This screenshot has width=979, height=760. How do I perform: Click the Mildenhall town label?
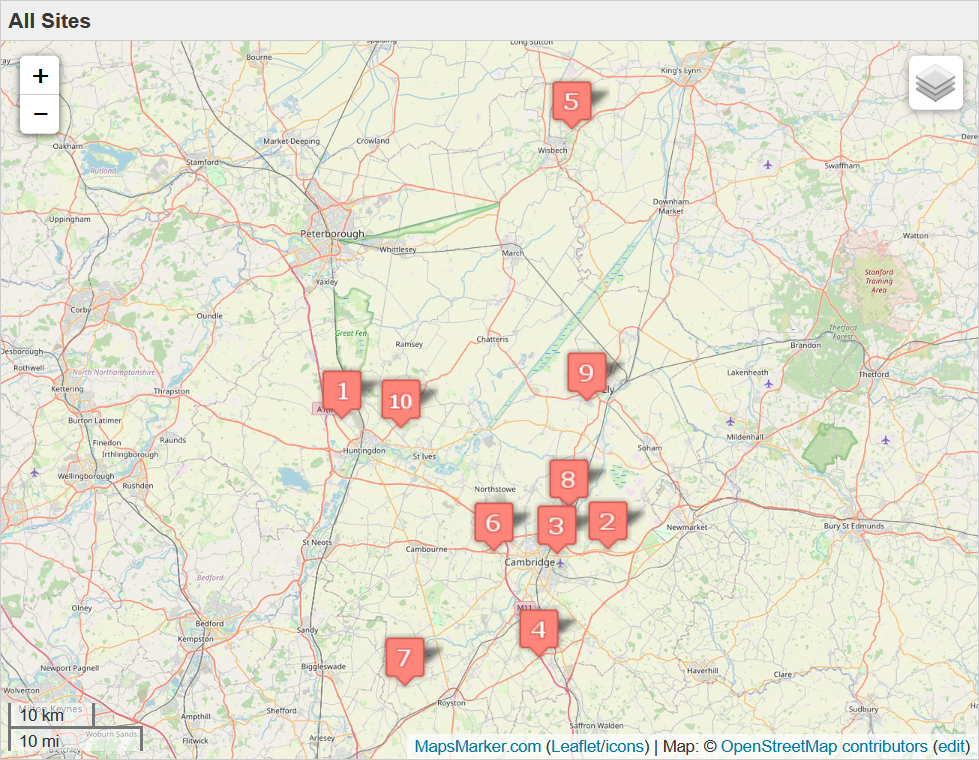(x=745, y=437)
